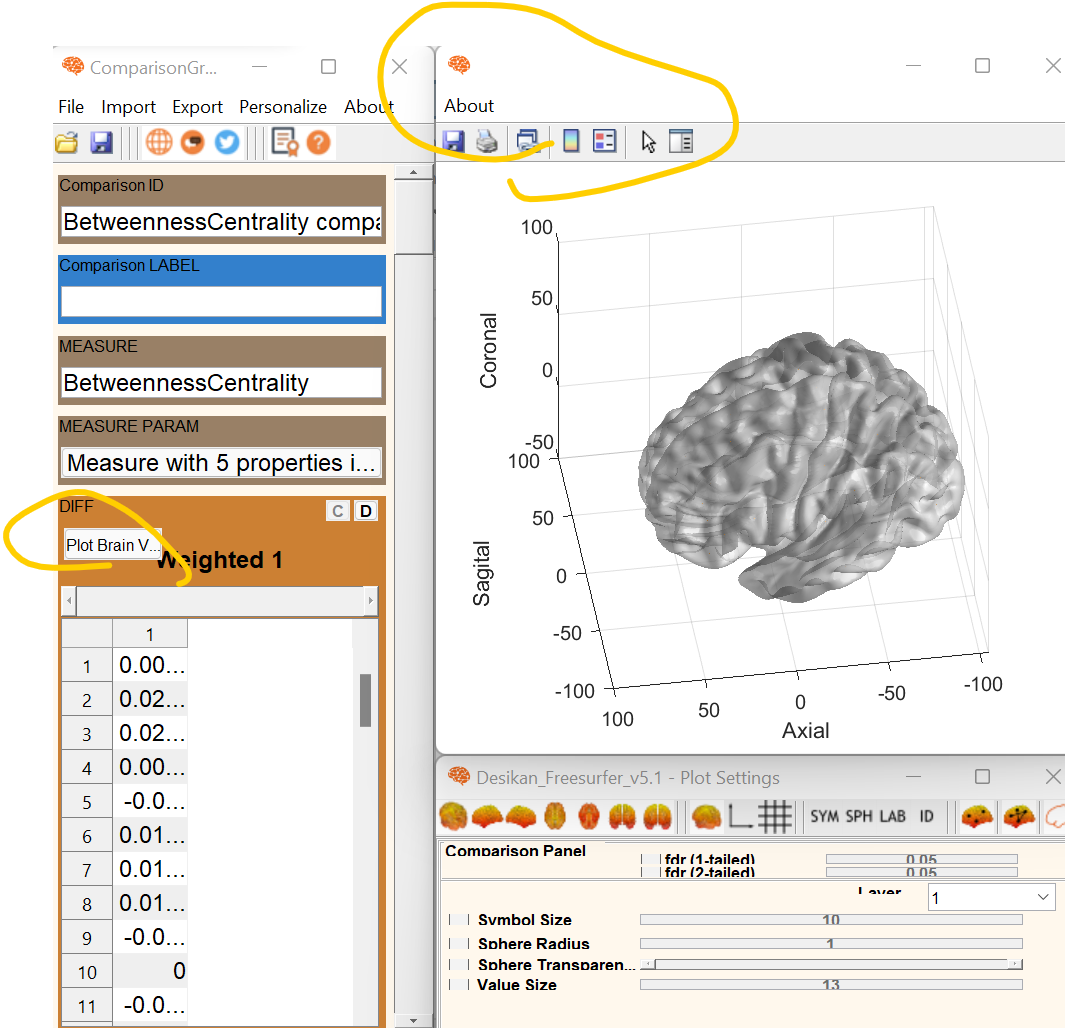The image size is (1065, 1028).
Task: Select the arrow cursor tool in the brain viewer
Action: (648, 141)
